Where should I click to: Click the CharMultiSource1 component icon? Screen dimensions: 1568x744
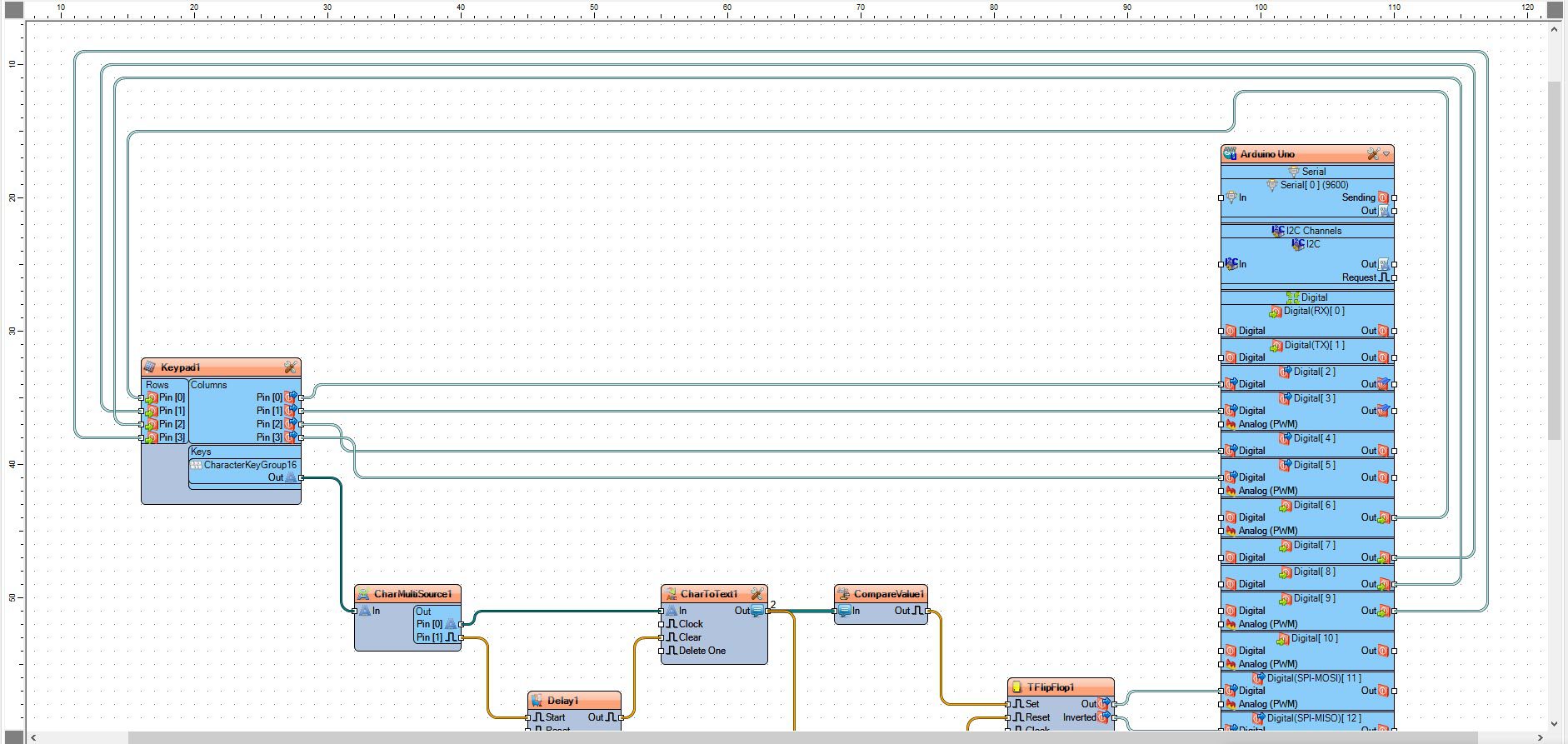[x=363, y=594]
